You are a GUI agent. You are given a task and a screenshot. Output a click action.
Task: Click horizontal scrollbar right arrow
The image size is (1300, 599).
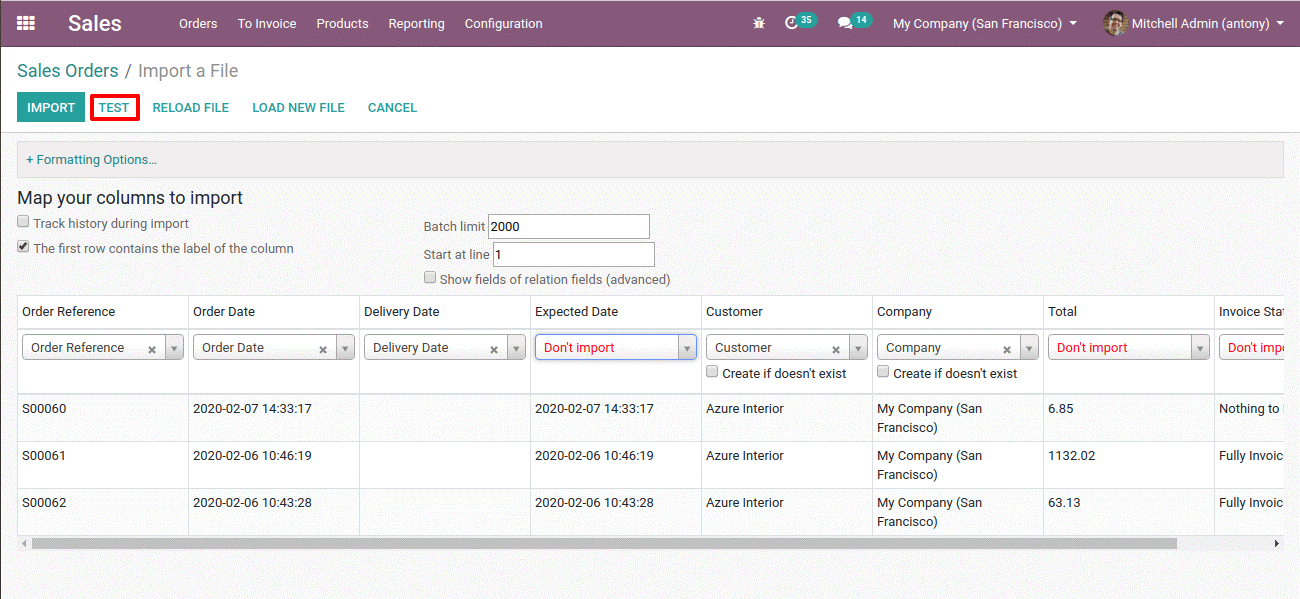[x=1277, y=544]
